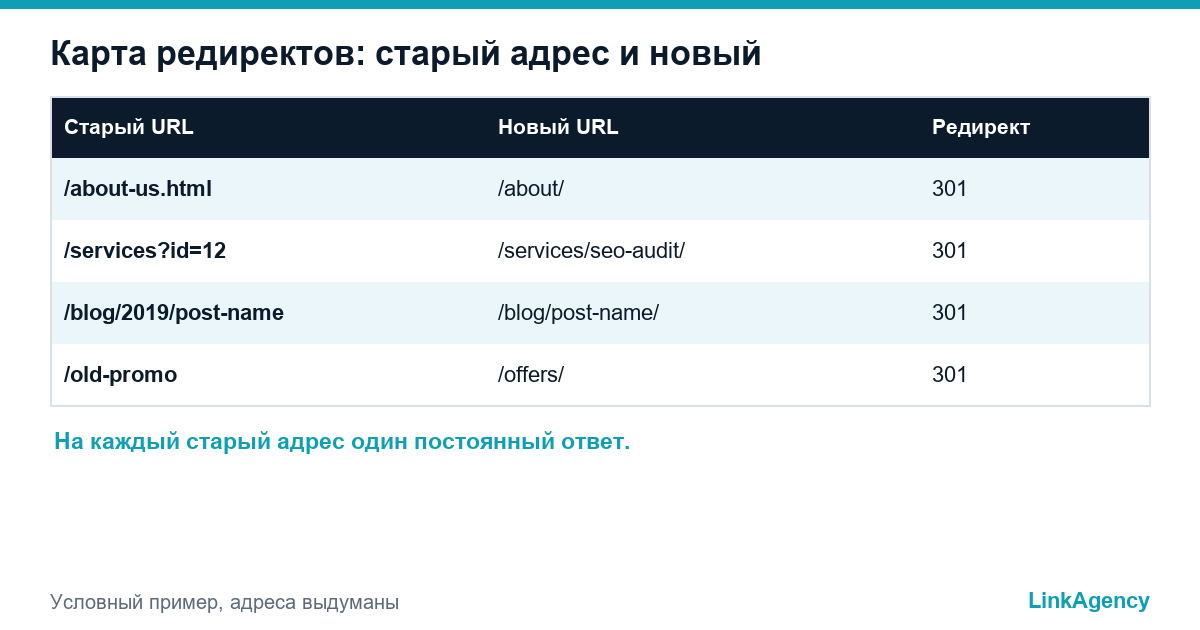Click the '/old-promo' old URL cell

[120, 375]
